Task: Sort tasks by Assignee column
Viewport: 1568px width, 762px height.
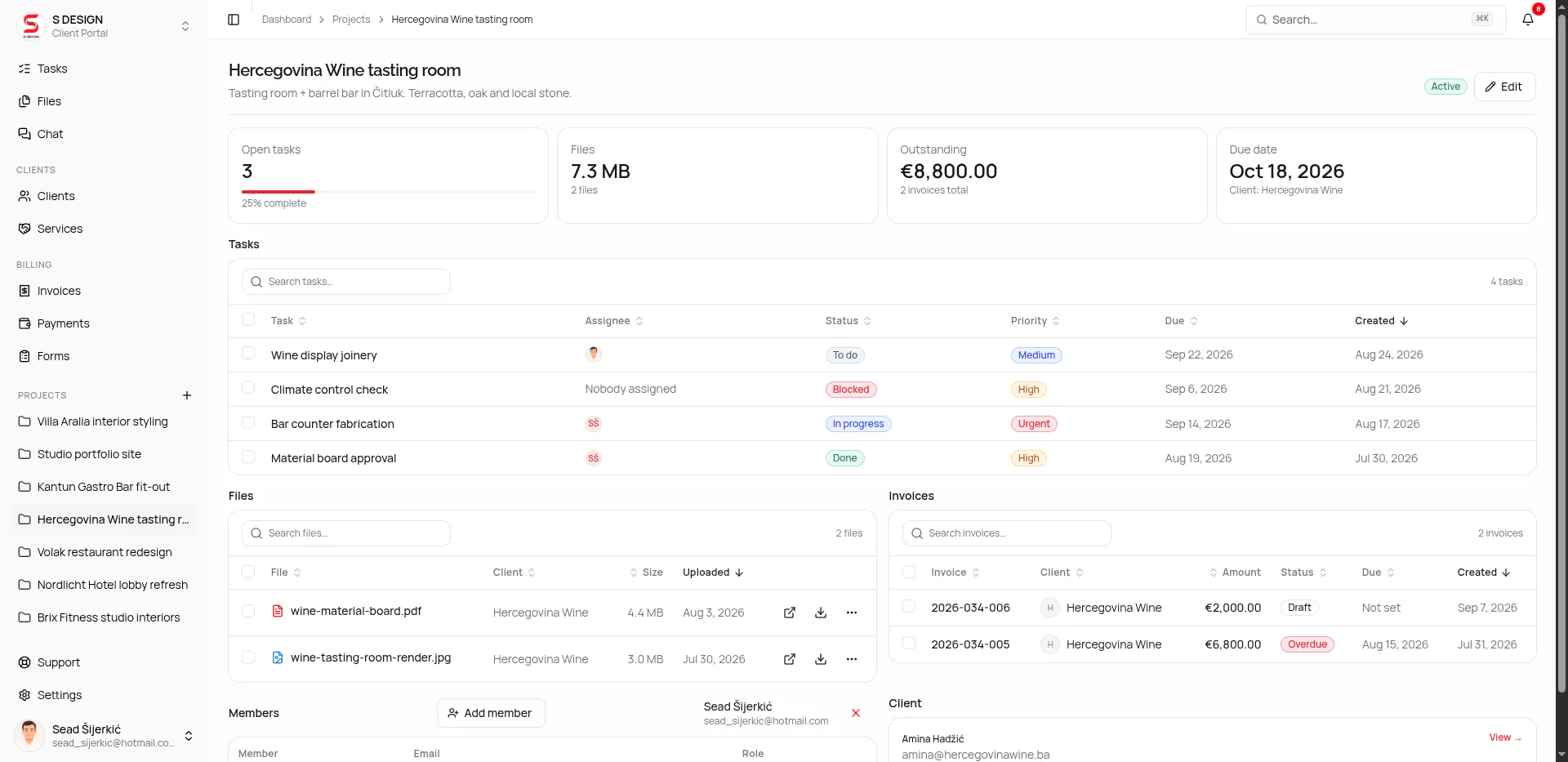Action: coord(614,321)
